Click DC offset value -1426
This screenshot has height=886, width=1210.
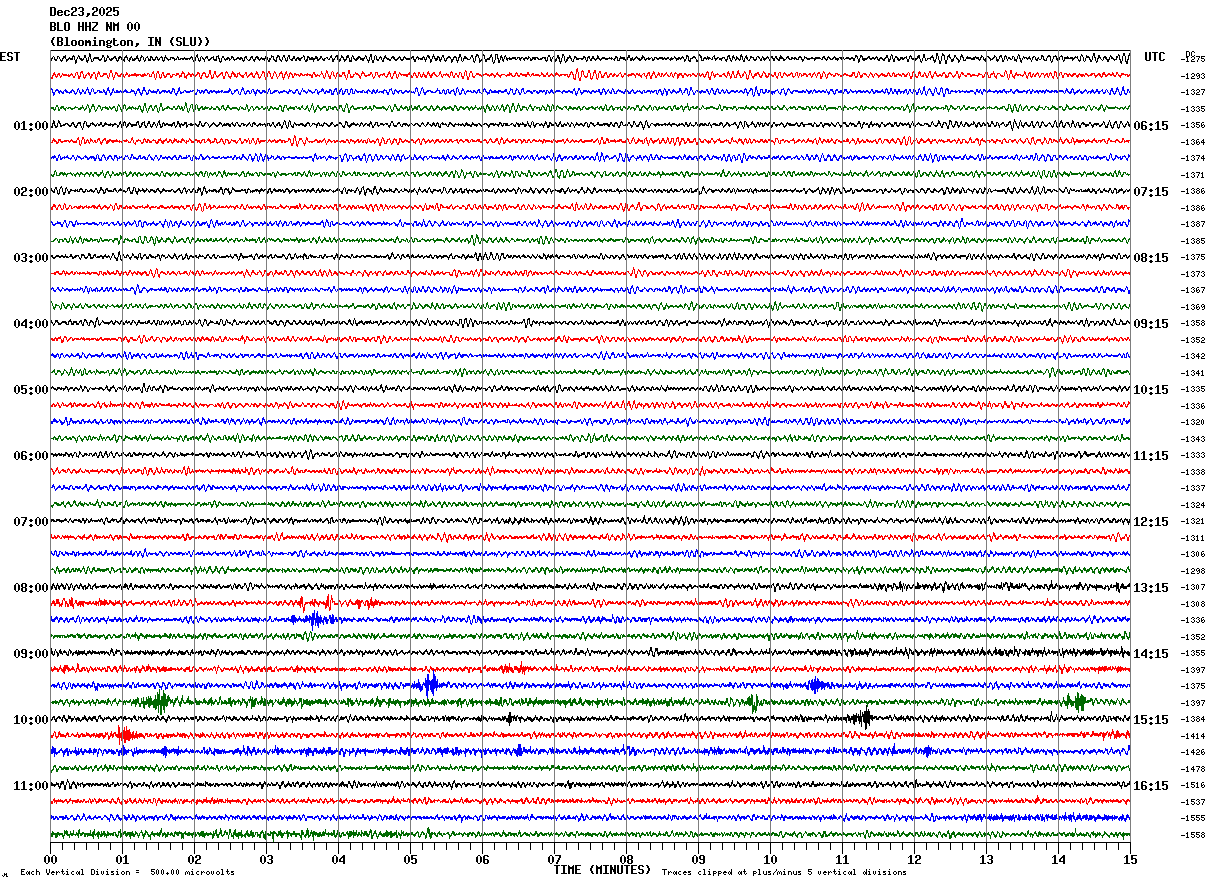tap(1193, 752)
